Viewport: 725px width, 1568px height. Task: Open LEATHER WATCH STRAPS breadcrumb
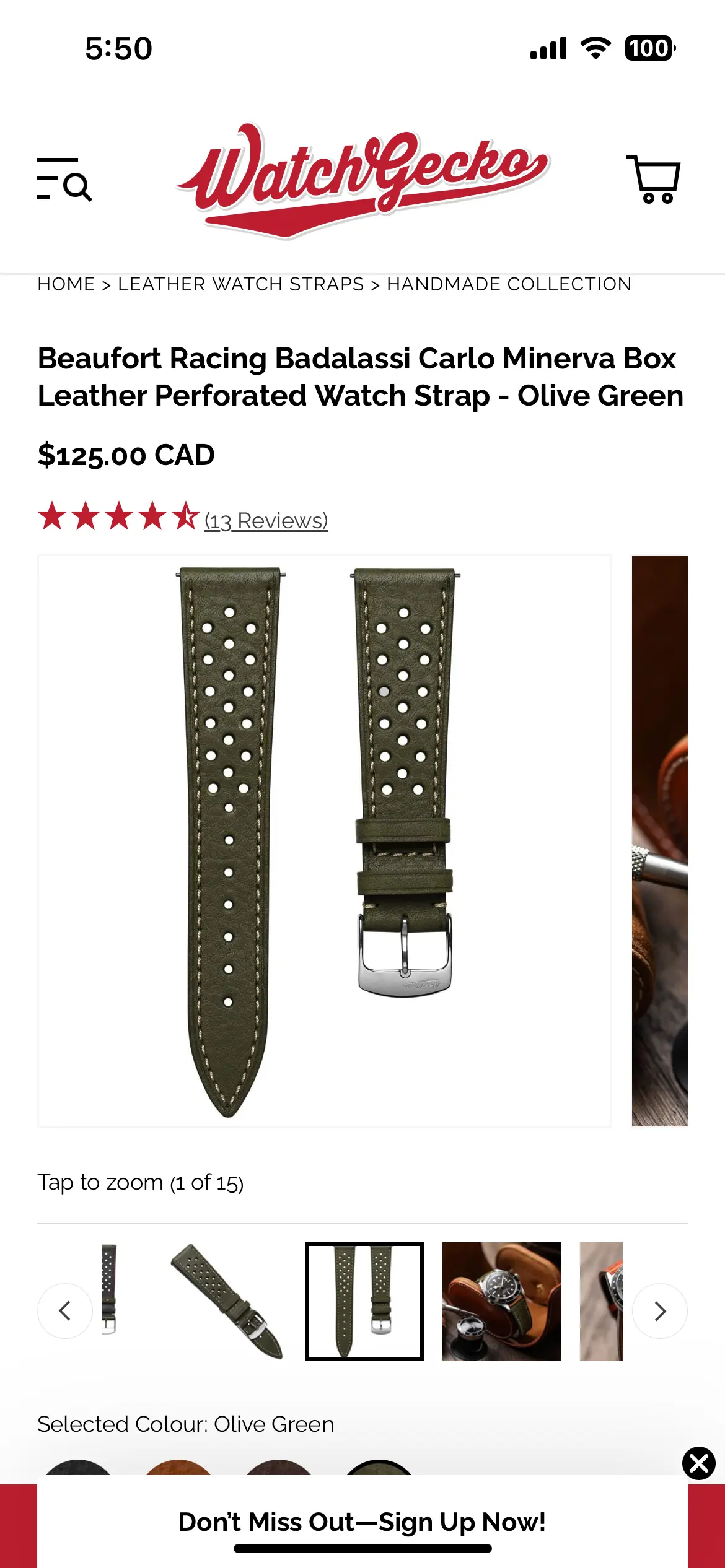(x=241, y=284)
